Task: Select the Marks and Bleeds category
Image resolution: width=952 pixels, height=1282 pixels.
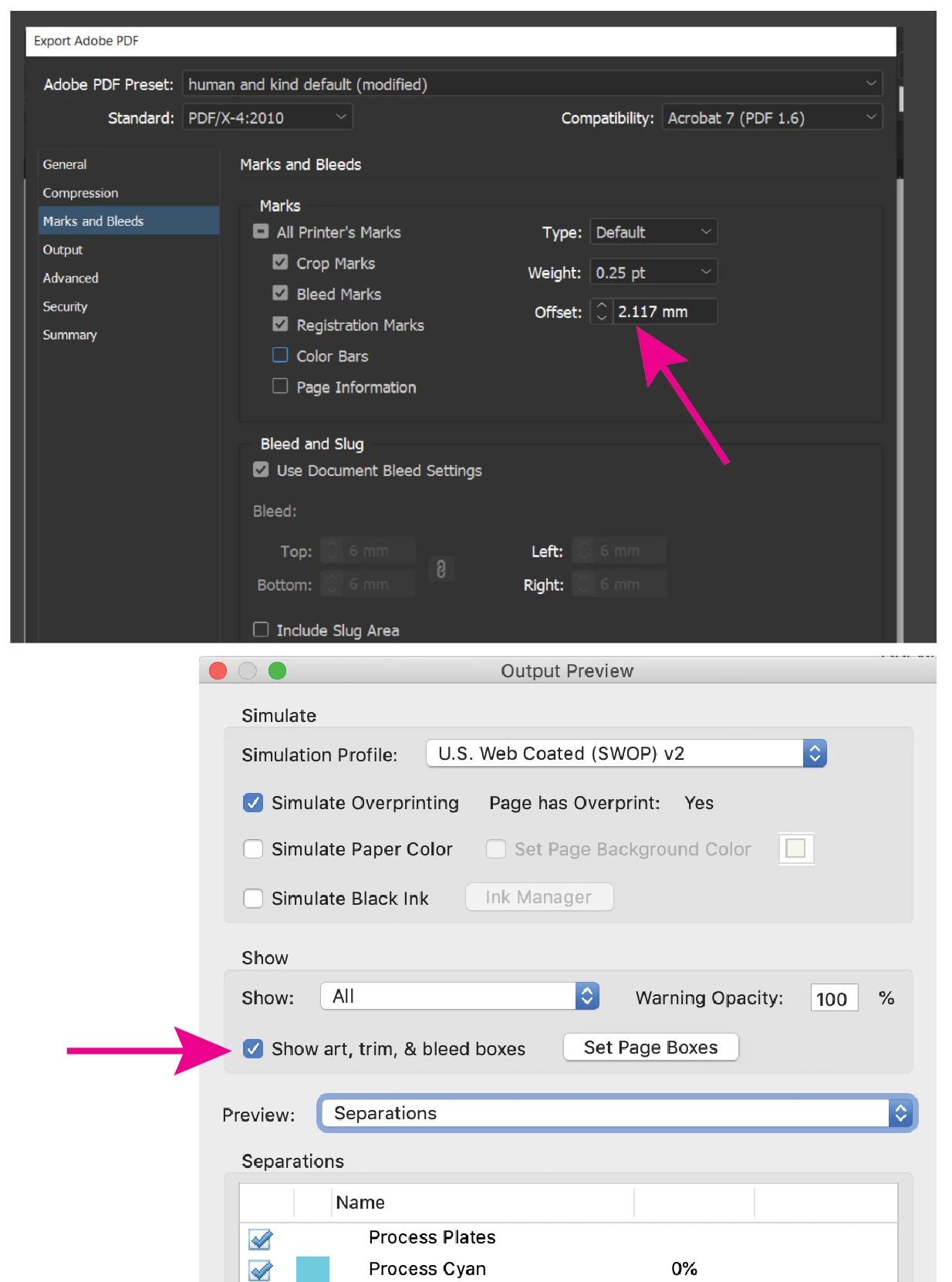Action: 129,221
